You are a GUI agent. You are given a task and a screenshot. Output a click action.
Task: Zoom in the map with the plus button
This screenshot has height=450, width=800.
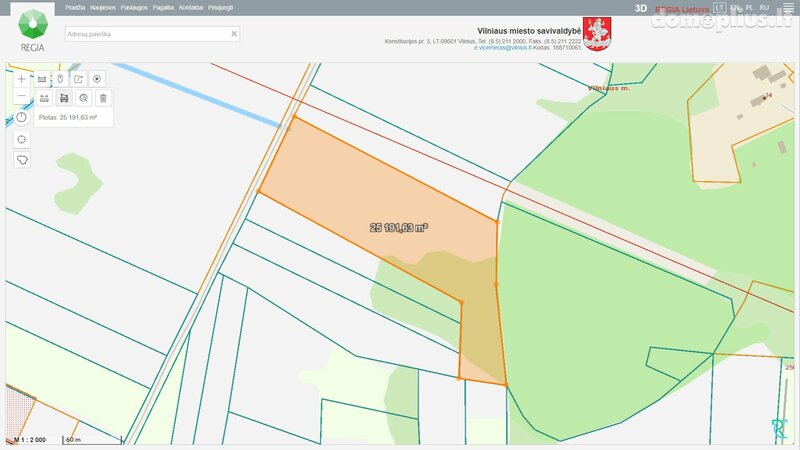click(x=21, y=79)
